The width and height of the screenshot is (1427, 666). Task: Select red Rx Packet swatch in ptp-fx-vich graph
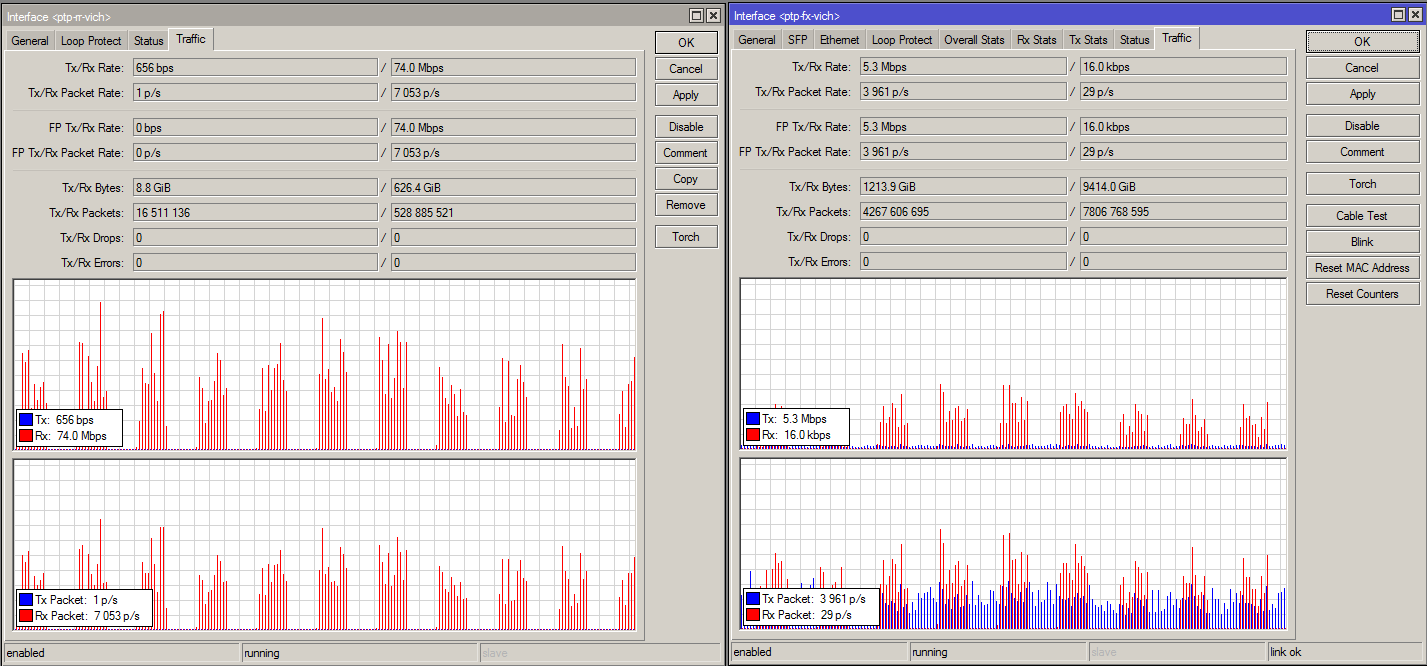pyautogui.click(x=753, y=614)
